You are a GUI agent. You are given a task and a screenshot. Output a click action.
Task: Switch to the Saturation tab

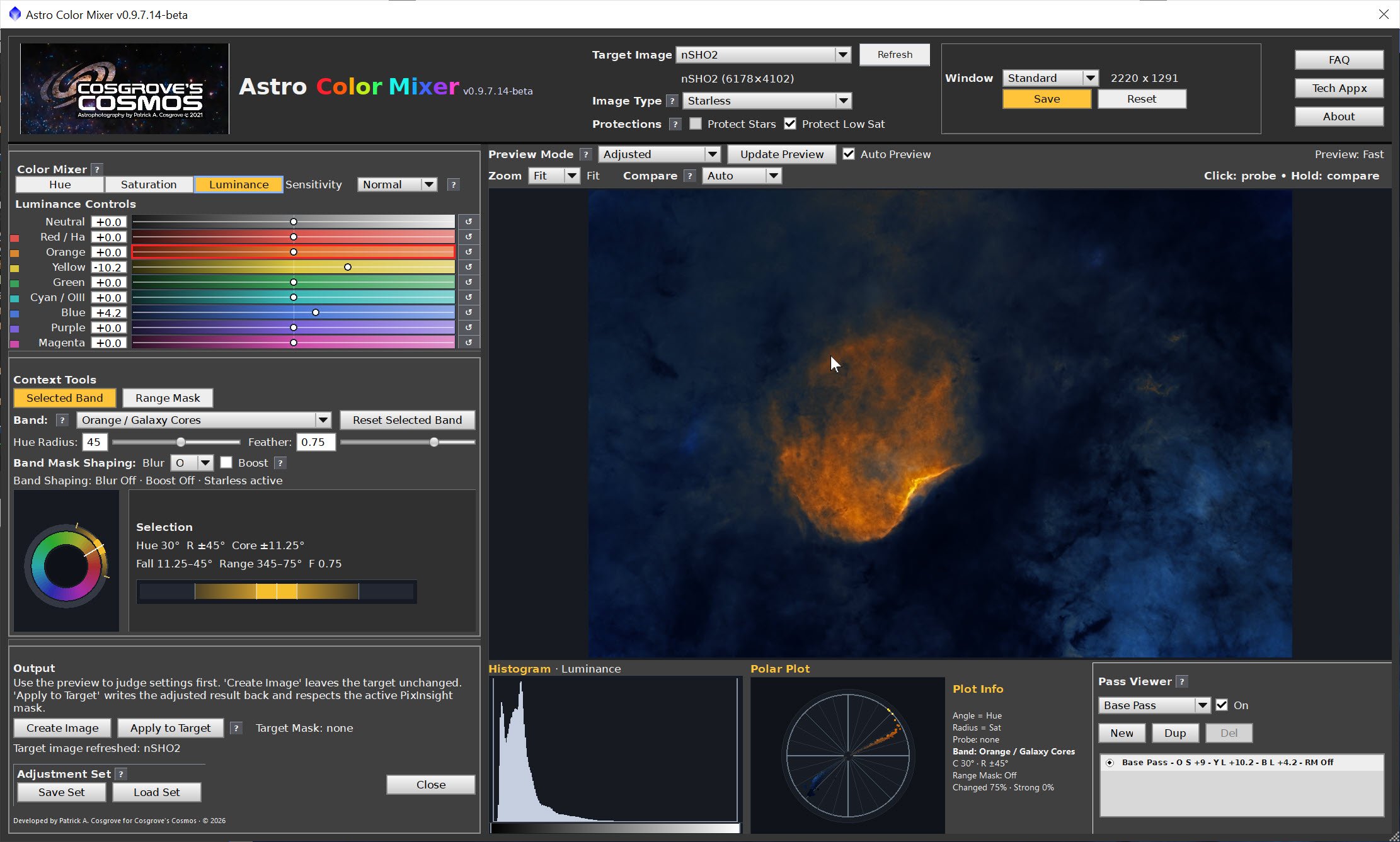[149, 185]
